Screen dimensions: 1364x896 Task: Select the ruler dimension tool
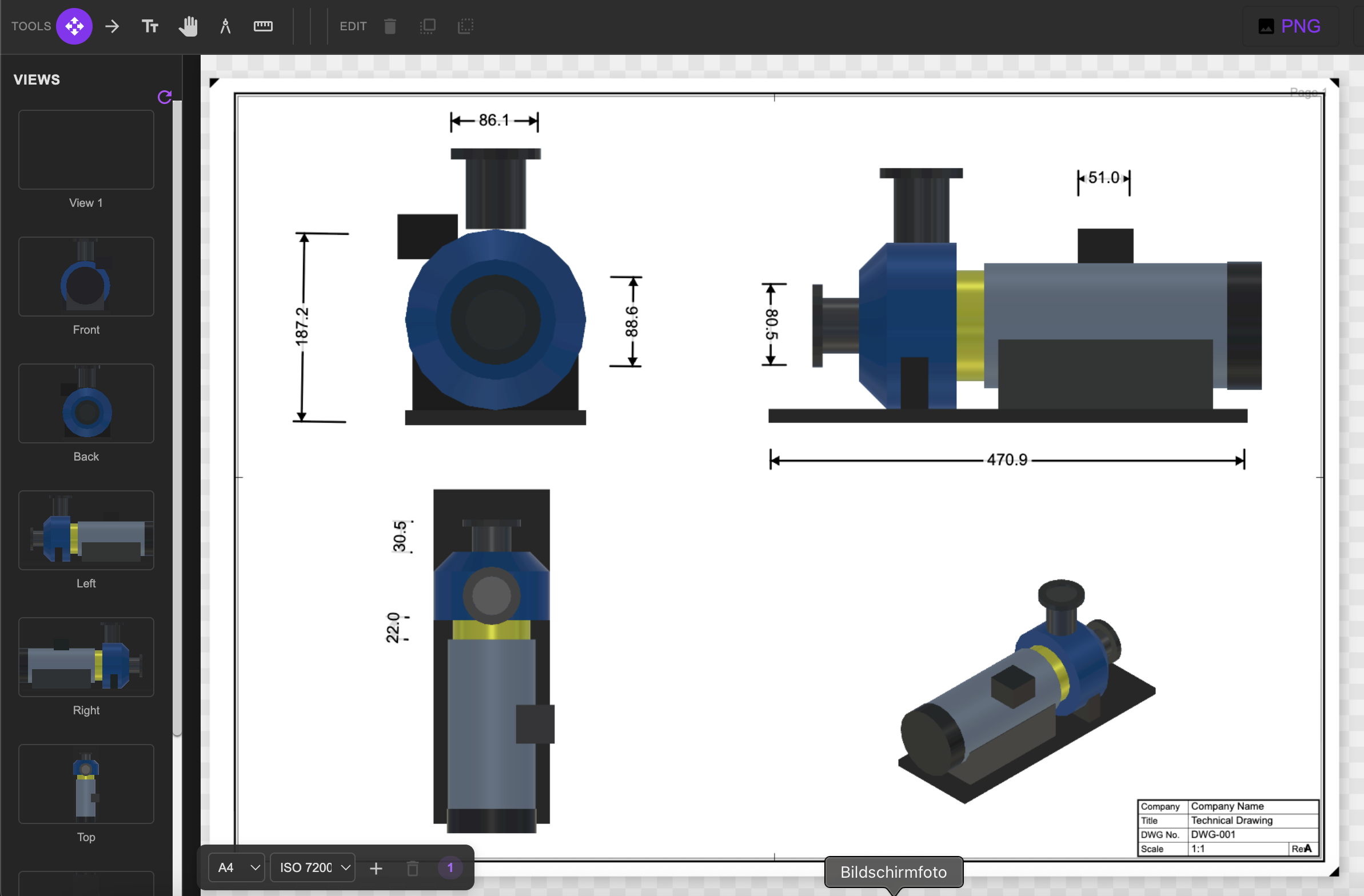262,26
